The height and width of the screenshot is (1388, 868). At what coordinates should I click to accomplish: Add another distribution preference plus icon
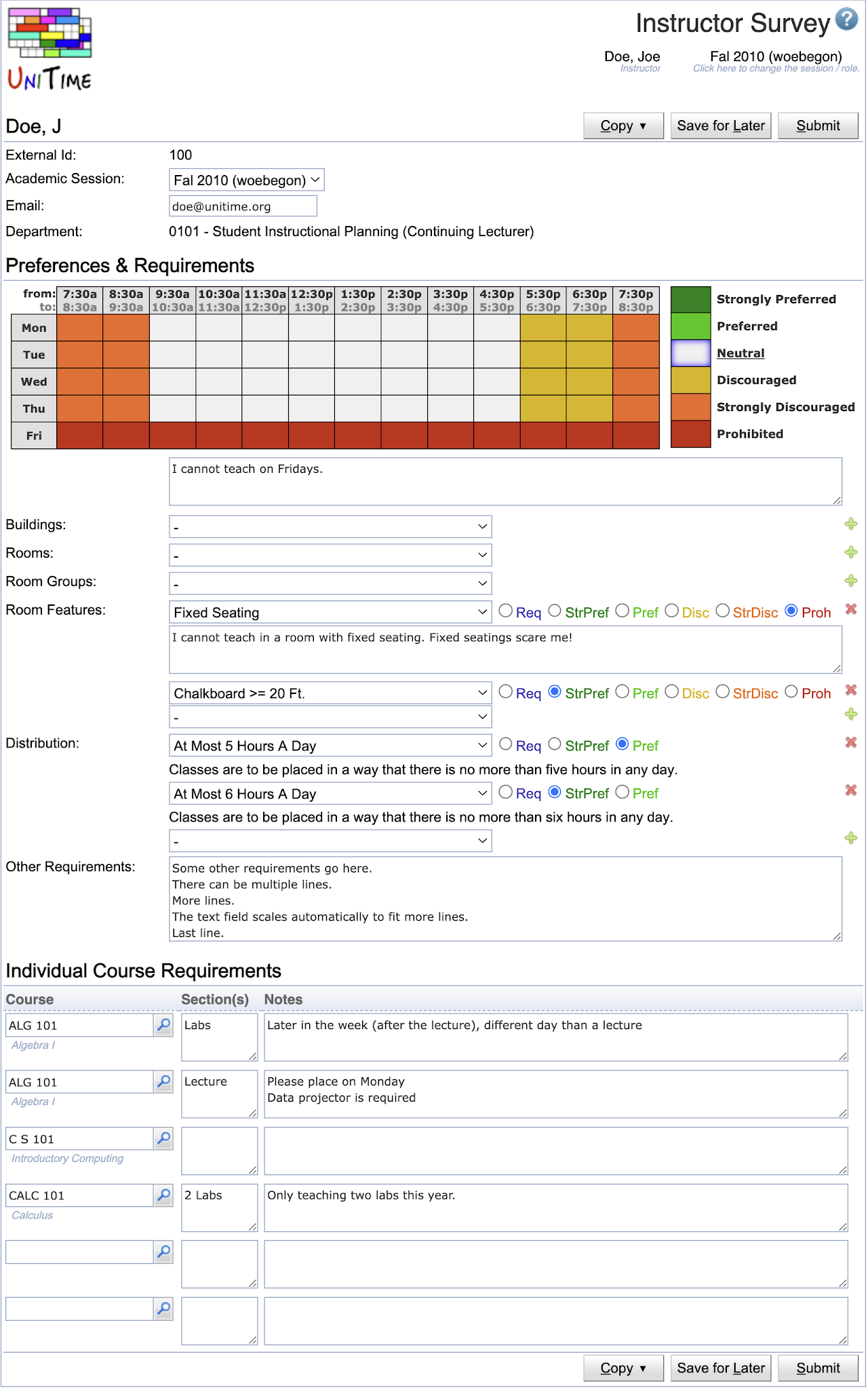(851, 838)
